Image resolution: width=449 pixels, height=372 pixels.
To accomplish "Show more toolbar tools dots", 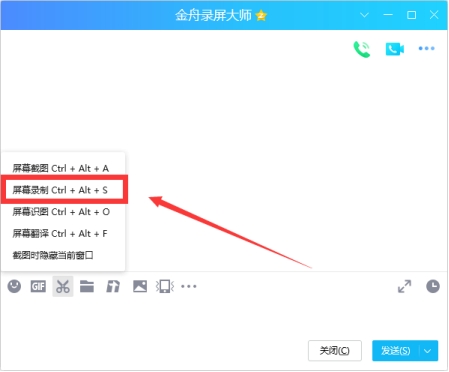I will (189, 286).
